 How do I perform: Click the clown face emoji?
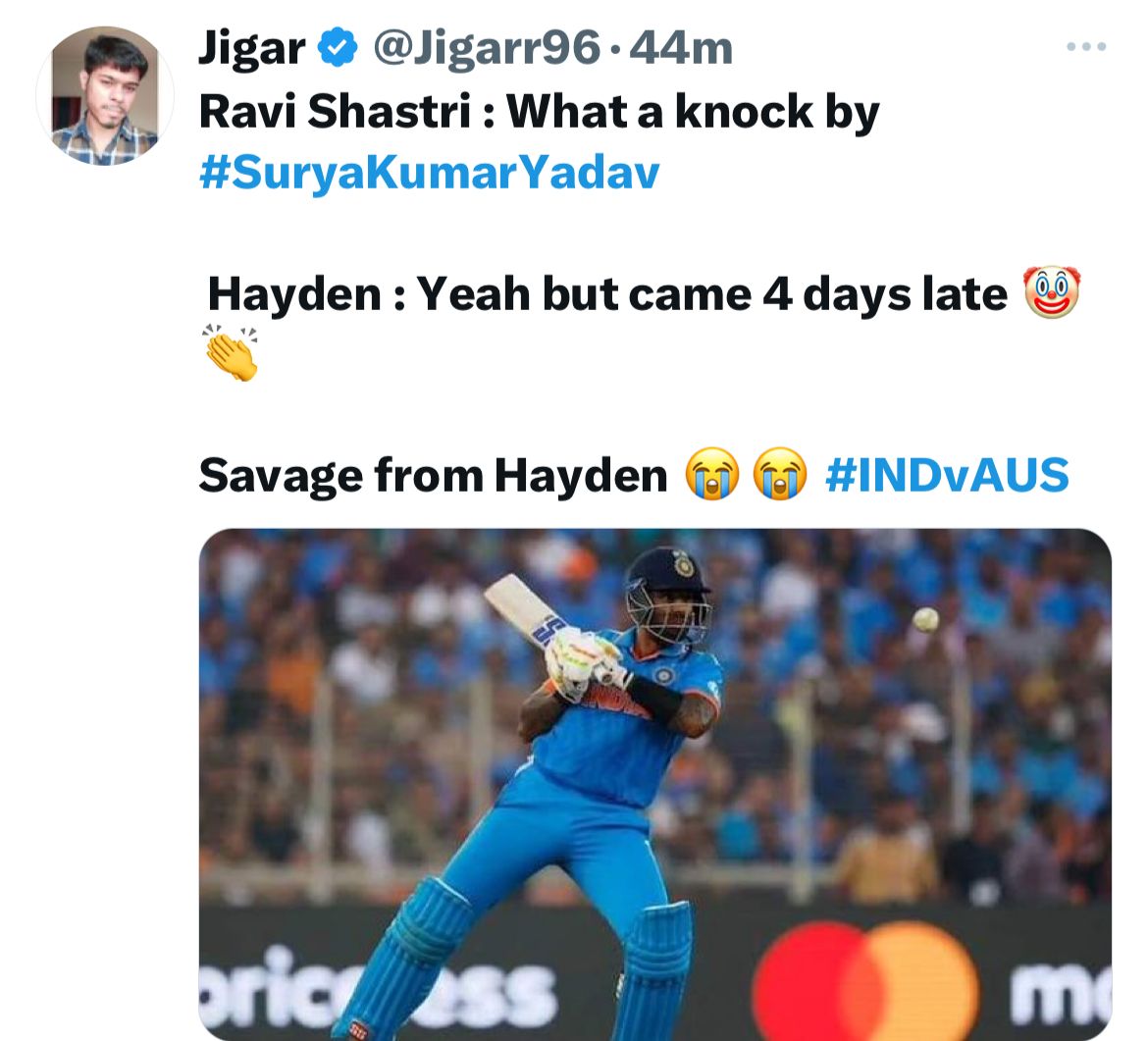click(1052, 291)
